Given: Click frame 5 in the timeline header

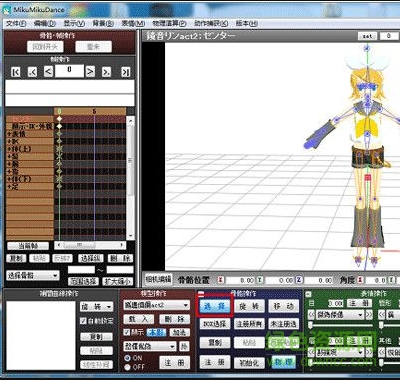Looking at the screenshot, I should pyautogui.click(x=94, y=111).
